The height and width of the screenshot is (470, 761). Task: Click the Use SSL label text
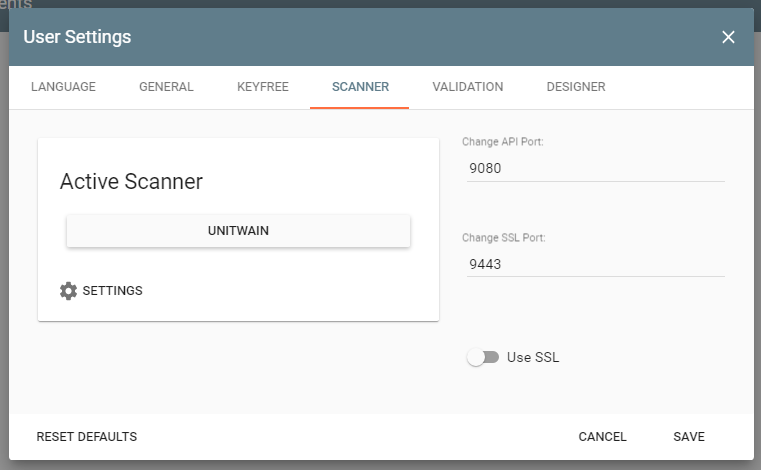[532, 357]
